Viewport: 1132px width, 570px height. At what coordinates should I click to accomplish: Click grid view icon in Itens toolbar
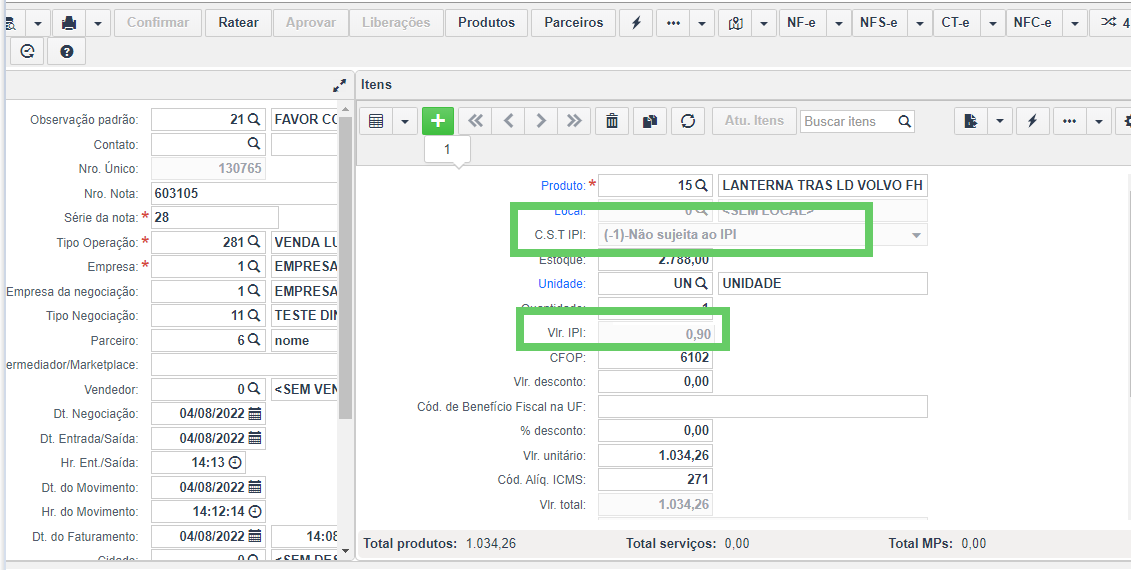[376, 121]
